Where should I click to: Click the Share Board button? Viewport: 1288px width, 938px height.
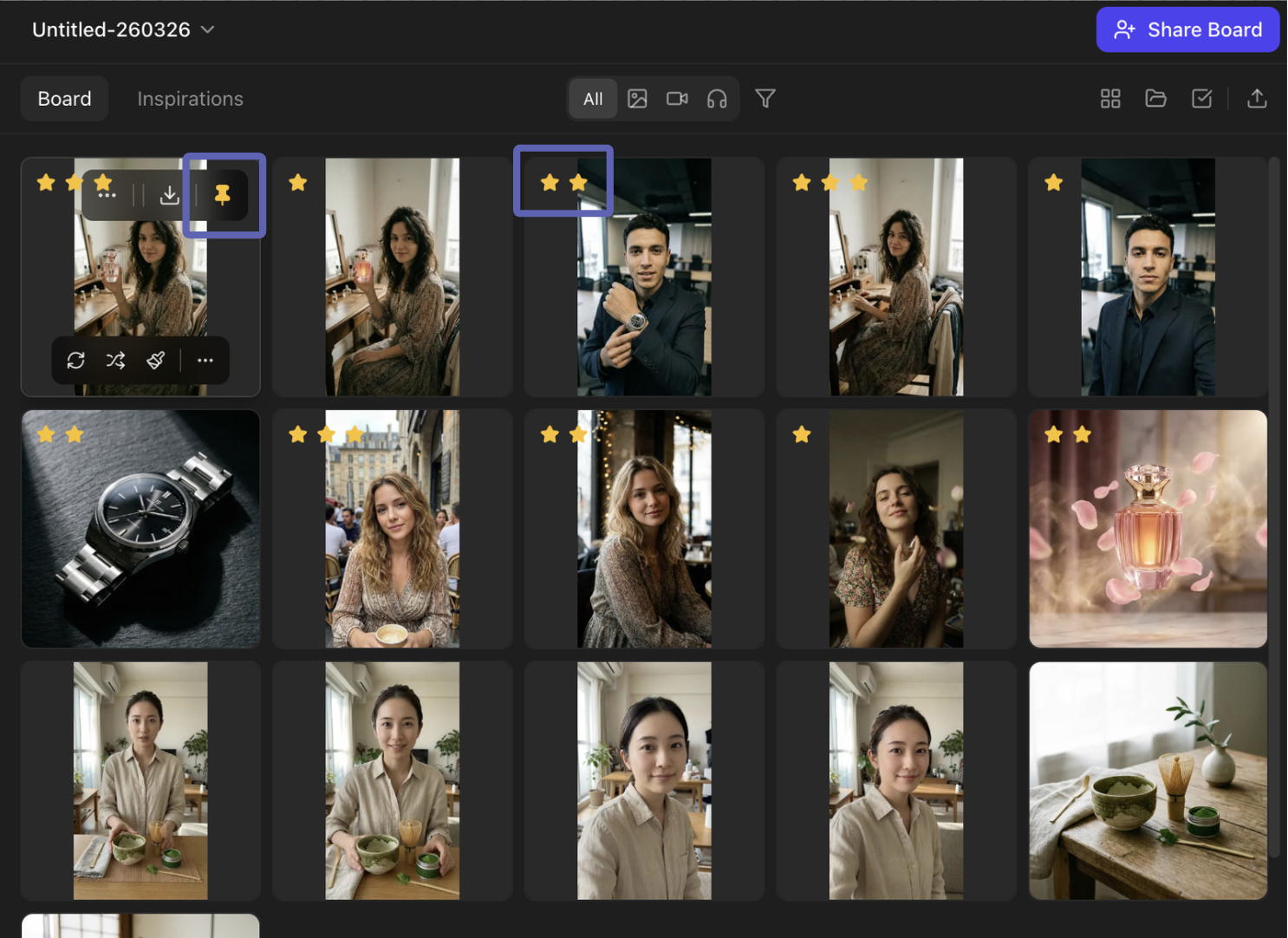coord(1187,29)
